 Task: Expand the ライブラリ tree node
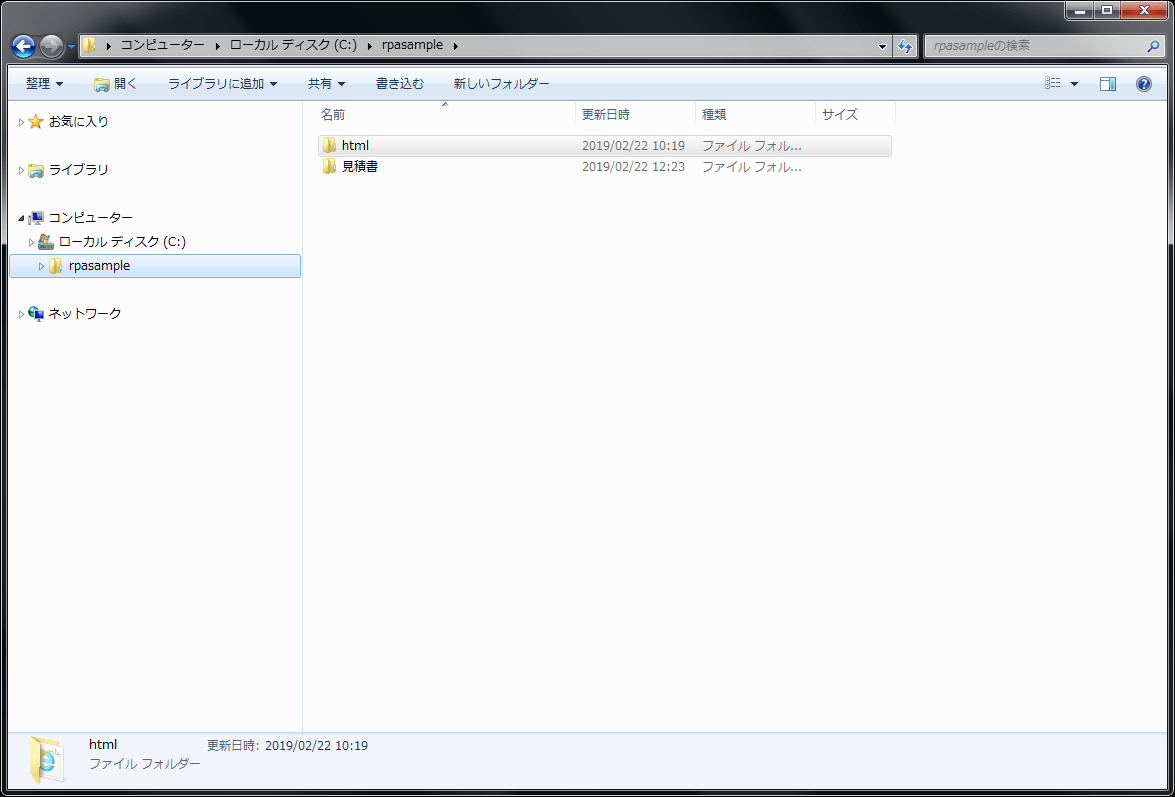(21, 170)
